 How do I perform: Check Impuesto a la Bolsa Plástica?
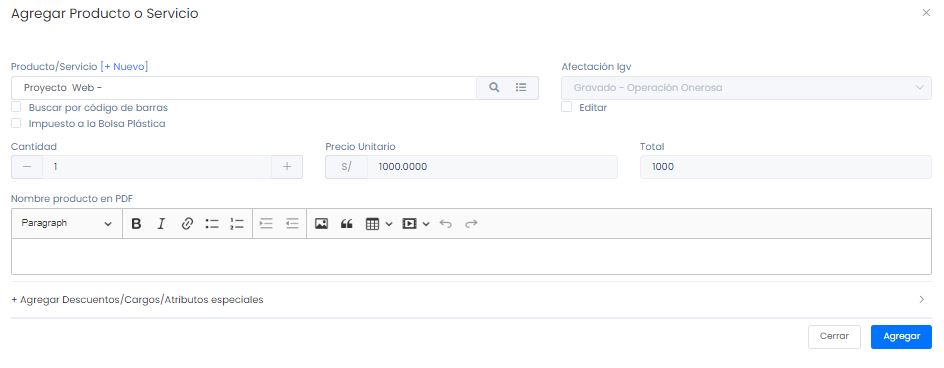point(16,123)
